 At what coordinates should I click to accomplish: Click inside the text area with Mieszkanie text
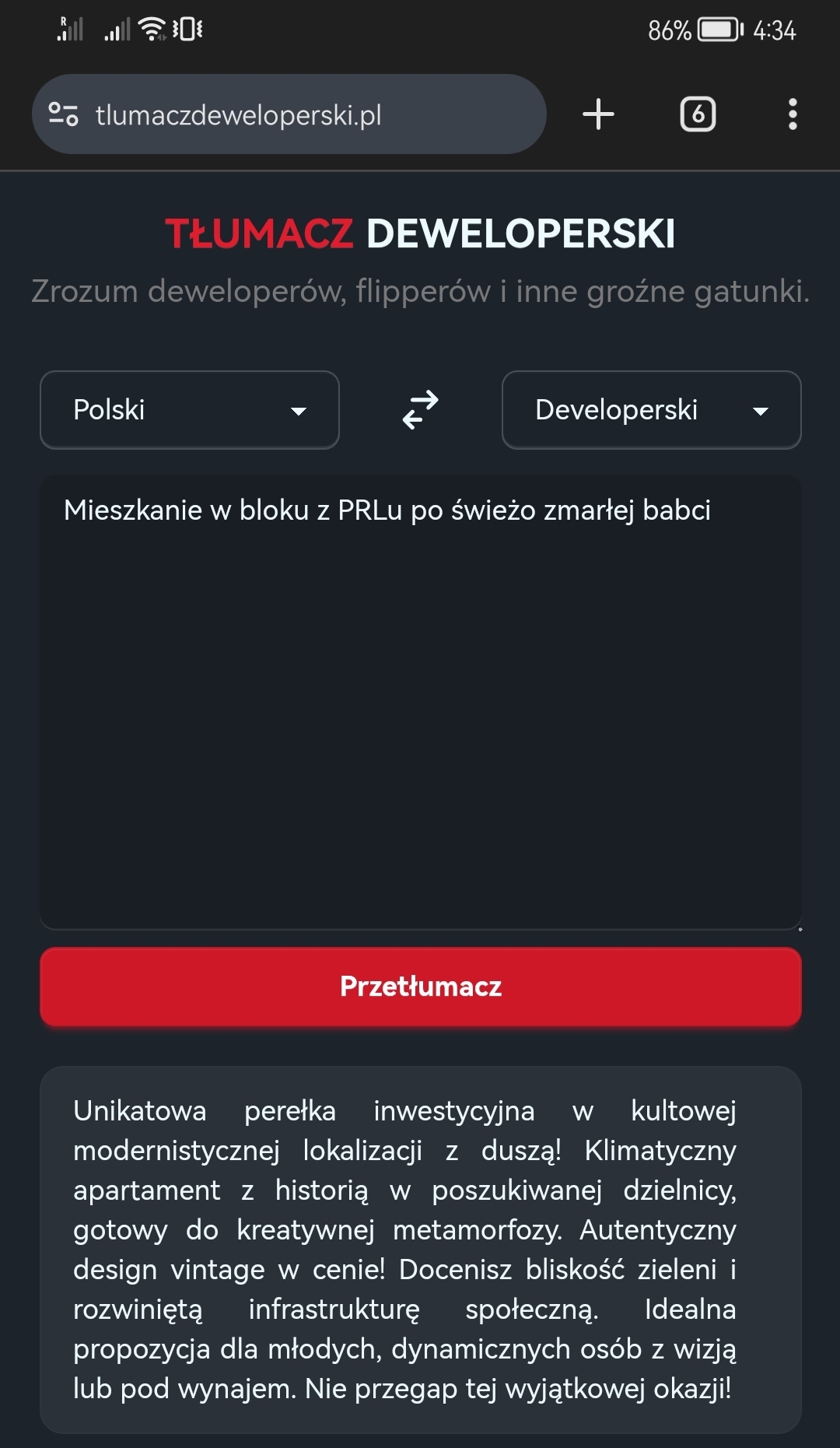(x=420, y=700)
